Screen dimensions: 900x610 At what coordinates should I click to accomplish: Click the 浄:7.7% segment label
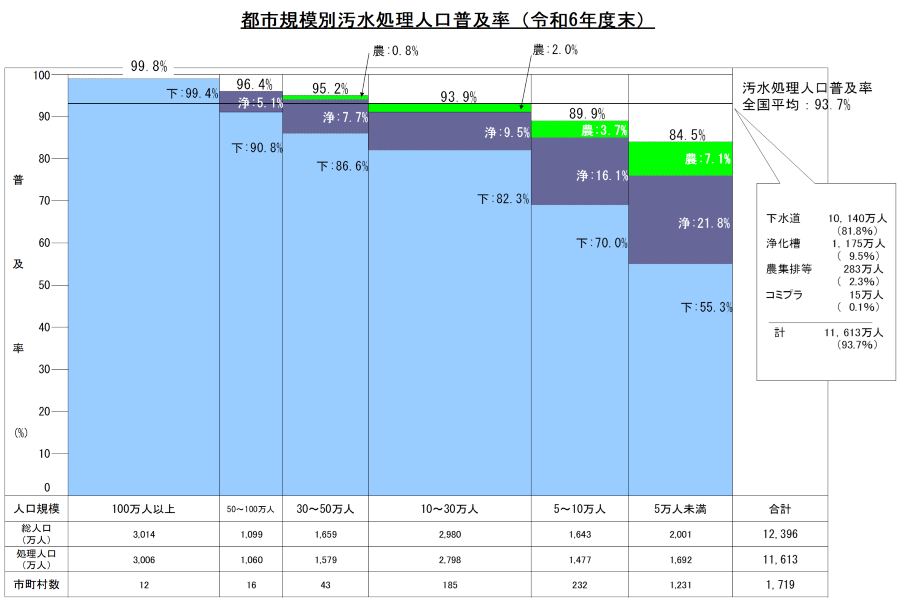346,117
